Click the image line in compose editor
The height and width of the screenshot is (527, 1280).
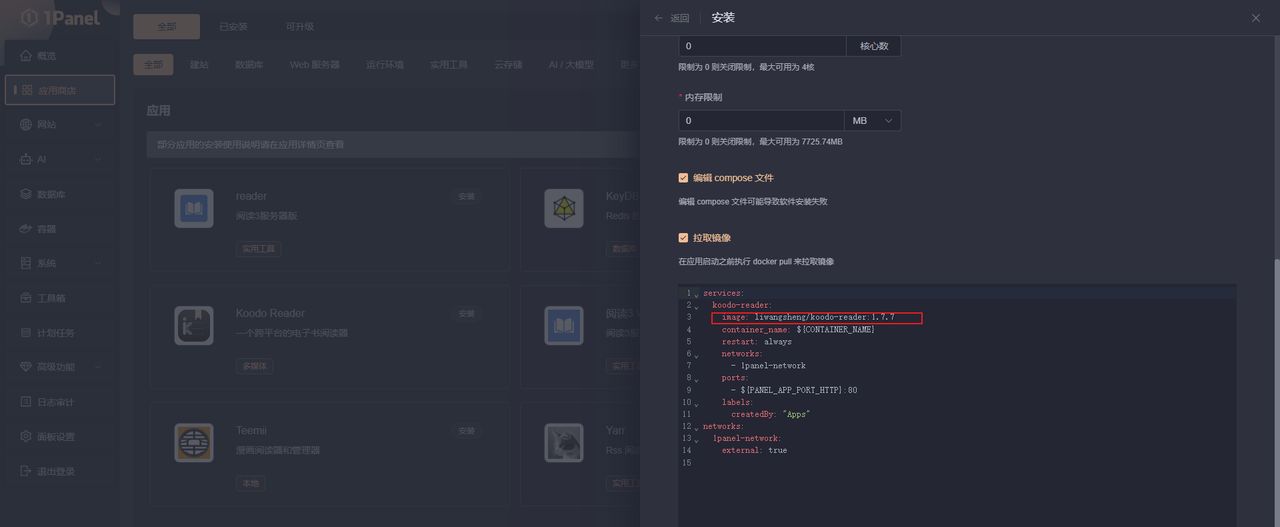(808, 318)
